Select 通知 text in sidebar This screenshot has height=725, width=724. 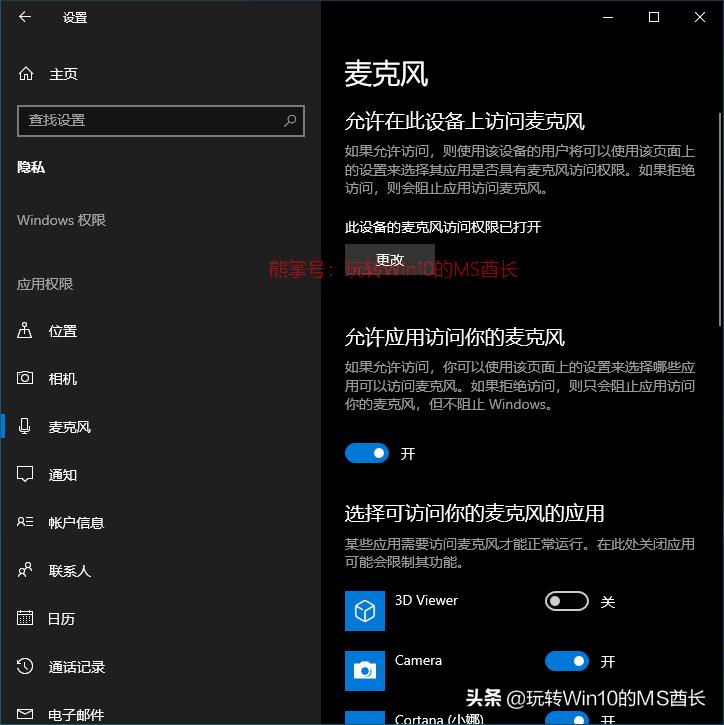63,475
